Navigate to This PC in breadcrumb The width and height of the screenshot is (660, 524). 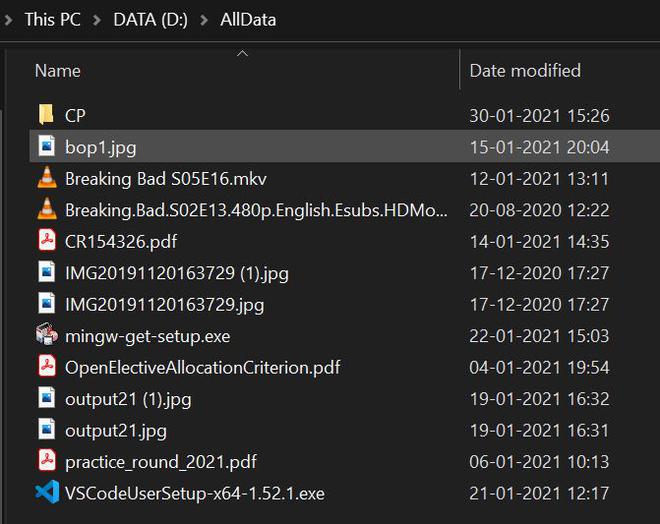click(x=52, y=20)
